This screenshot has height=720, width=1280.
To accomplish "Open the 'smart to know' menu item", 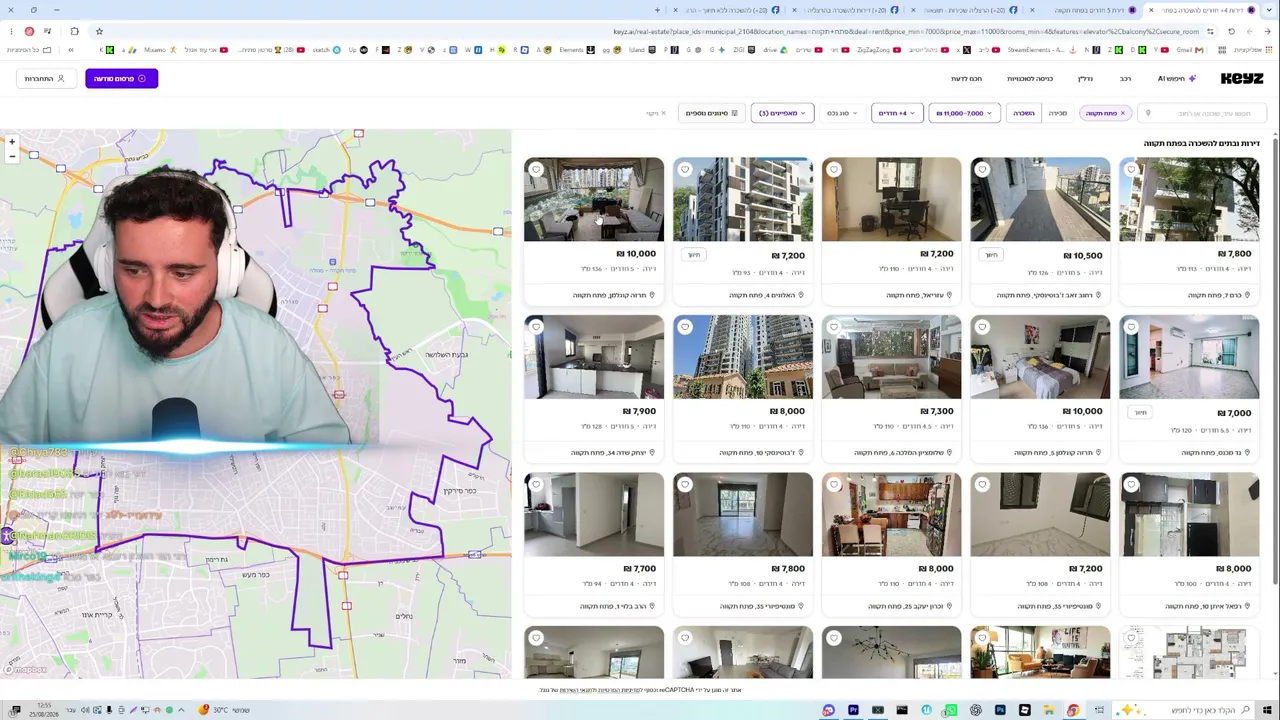I will point(966,78).
